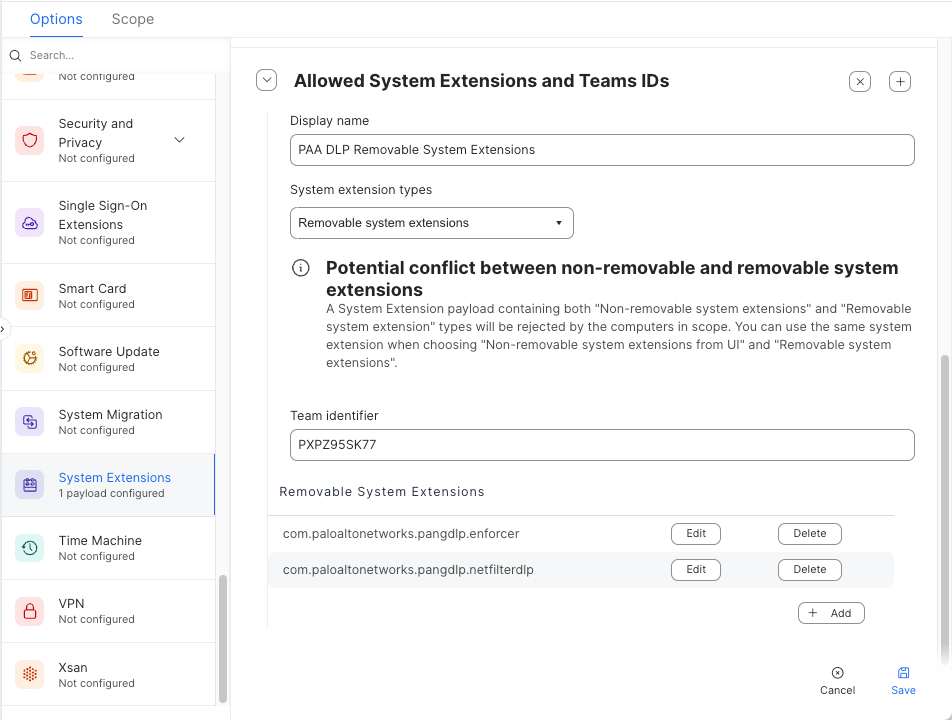Screen dimensions: 952x720
Task: Click the System Migration icon
Action: pos(29,422)
